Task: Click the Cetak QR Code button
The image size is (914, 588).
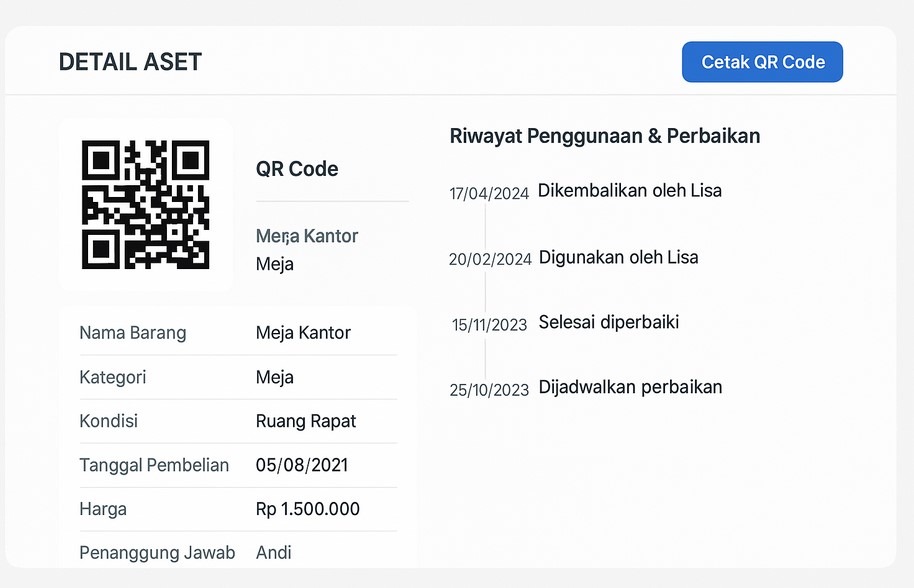Action: [x=762, y=62]
